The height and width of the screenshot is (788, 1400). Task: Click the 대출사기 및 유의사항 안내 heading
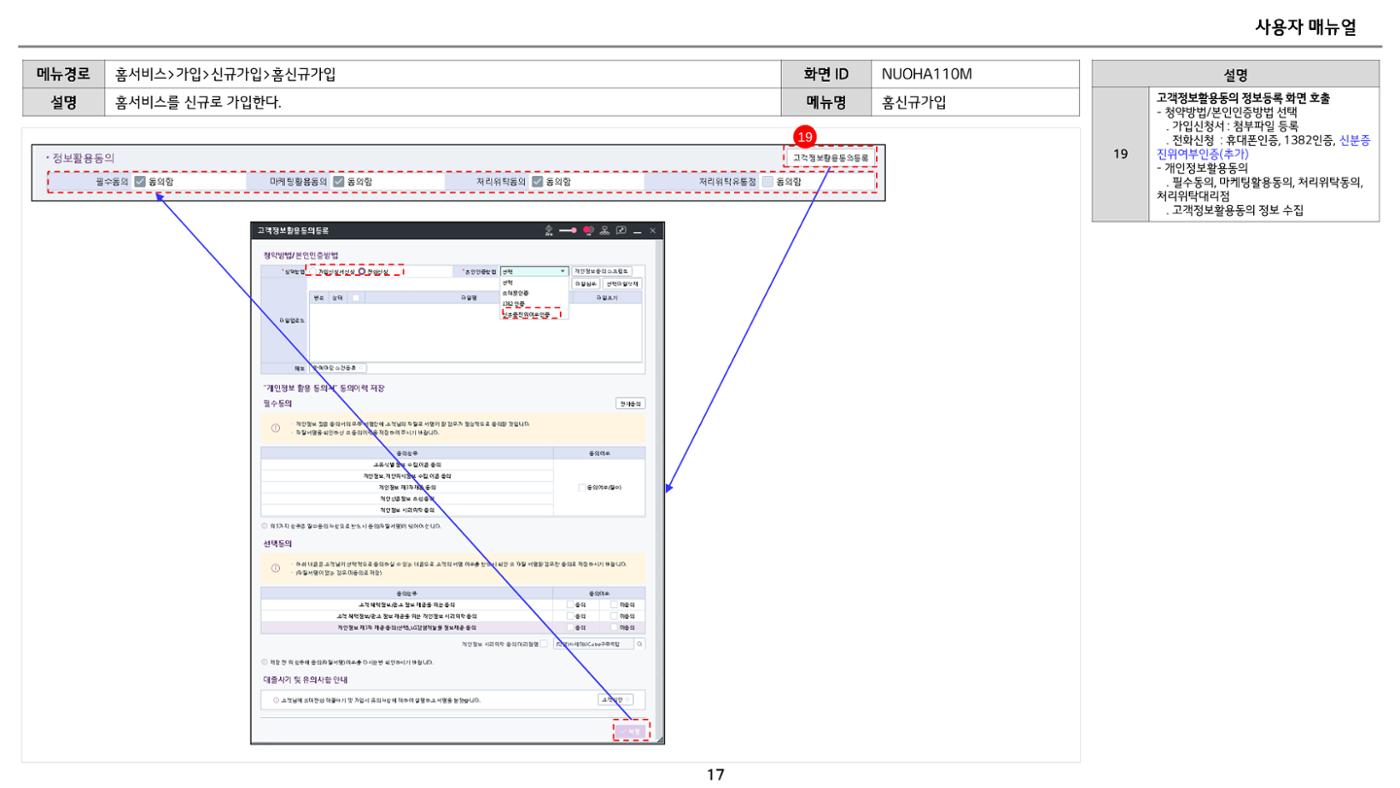(x=305, y=680)
